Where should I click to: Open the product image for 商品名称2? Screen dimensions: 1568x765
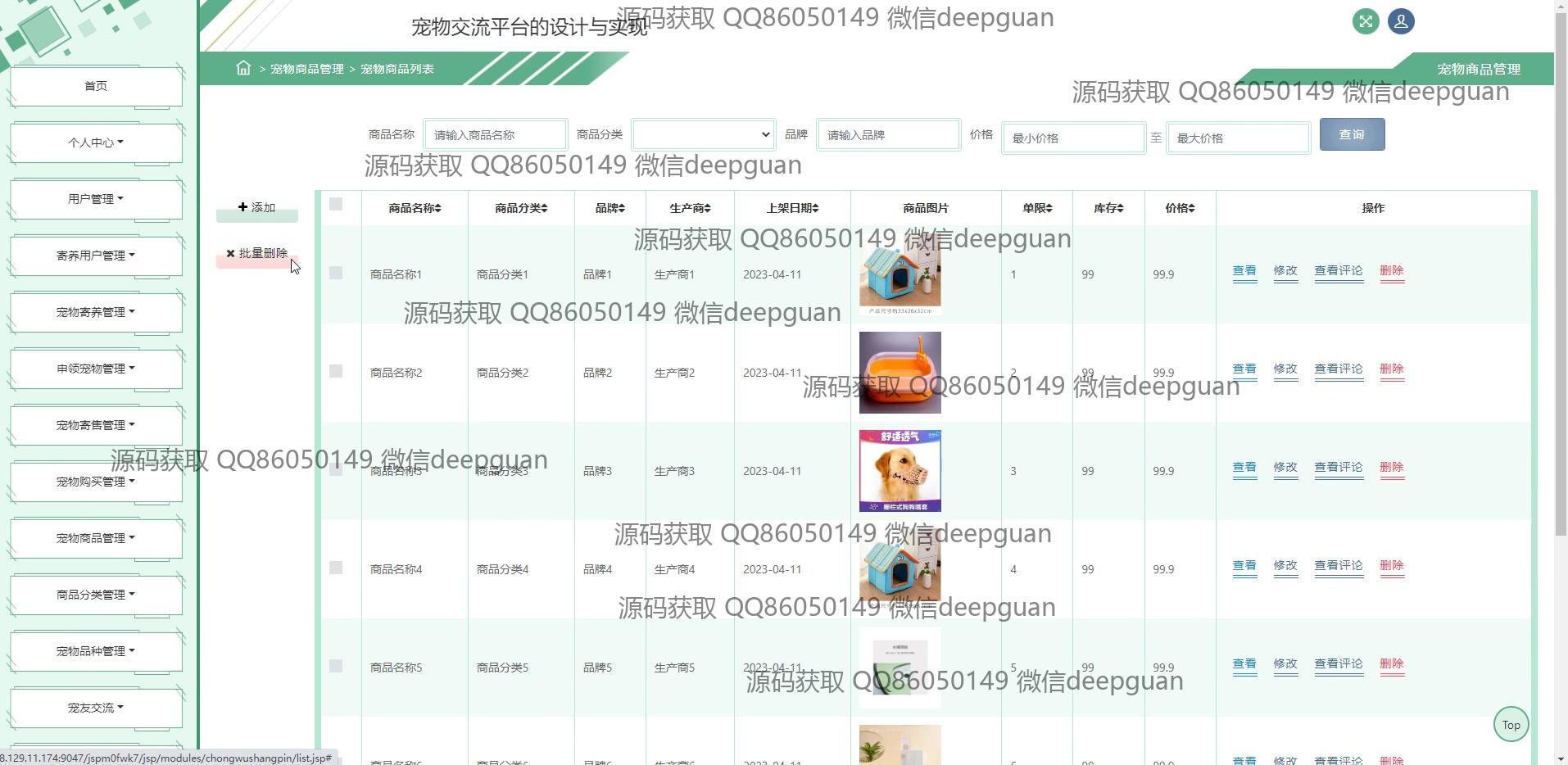click(x=900, y=373)
